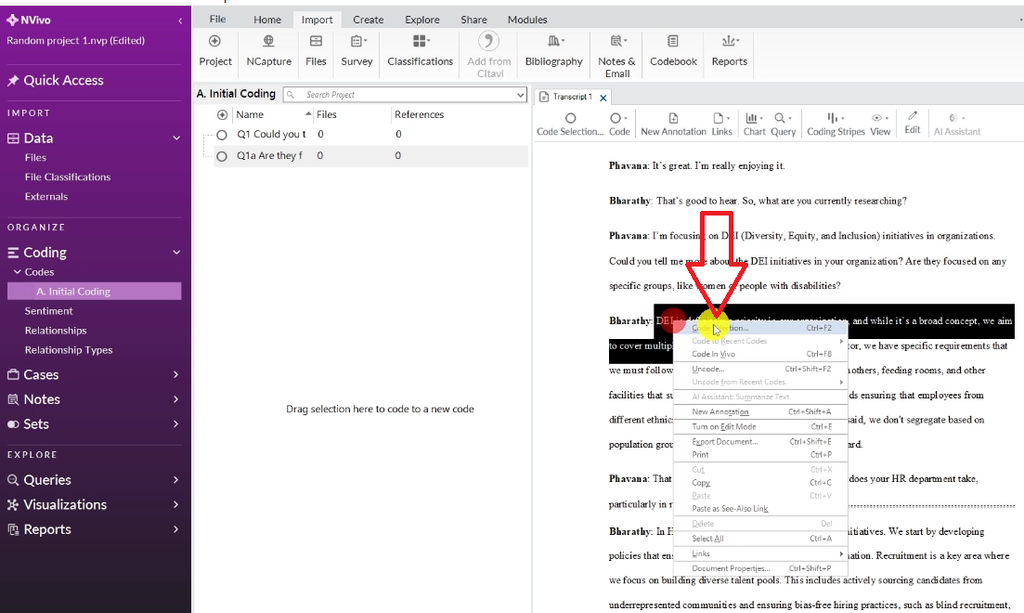Choose Turn on Edit Mode menu entry

pyautogui.click(x=760, y=427)
